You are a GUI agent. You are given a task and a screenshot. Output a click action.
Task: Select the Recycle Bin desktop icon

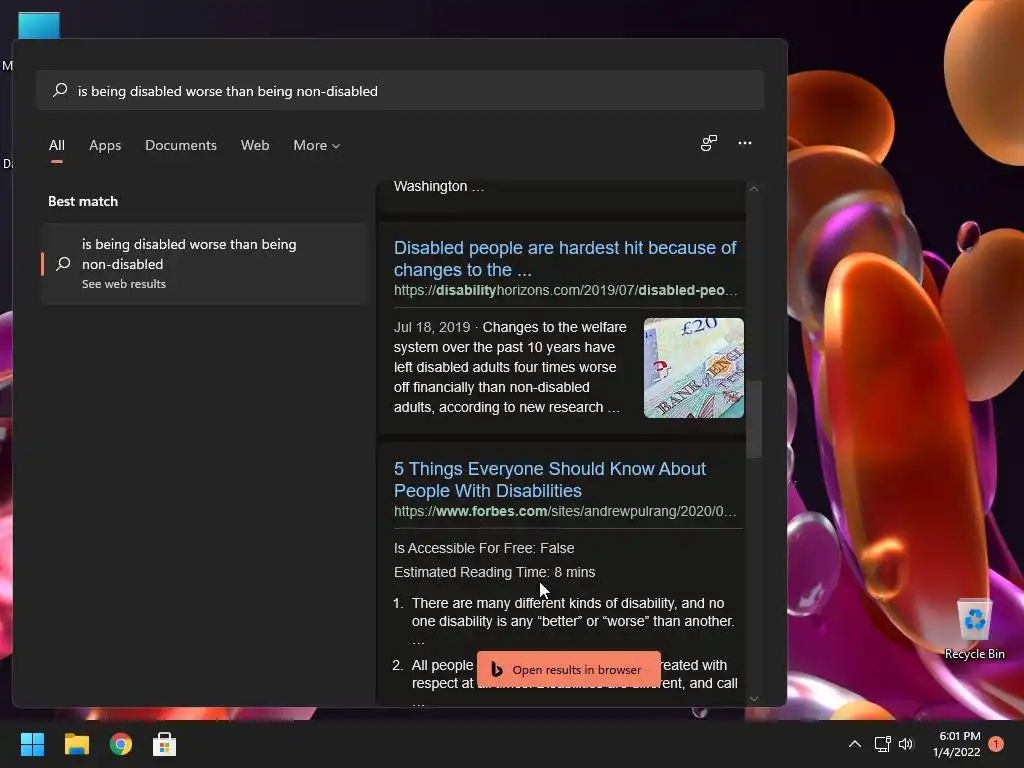(974, 630)
